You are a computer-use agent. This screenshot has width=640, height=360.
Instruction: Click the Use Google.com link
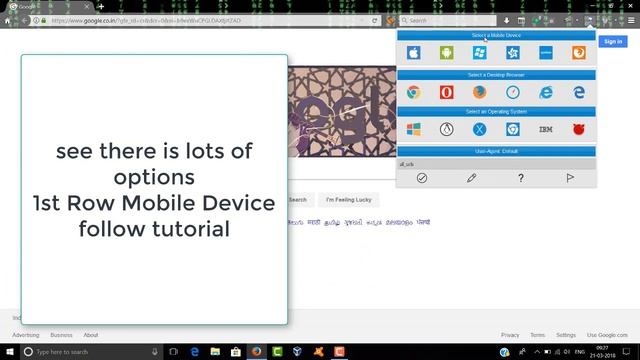coord(607,335)
